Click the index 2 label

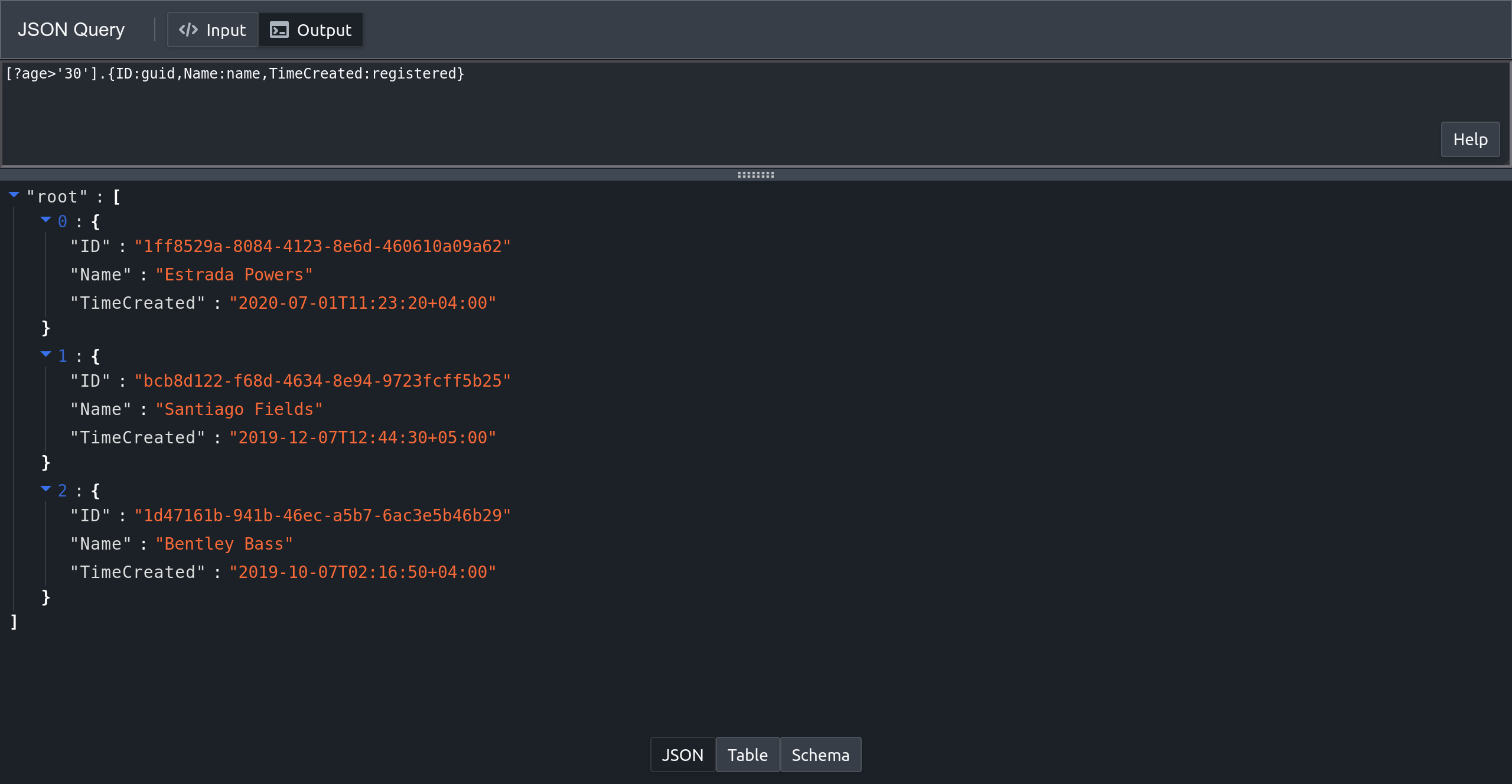pyautogui.click(x=63, y=491)
